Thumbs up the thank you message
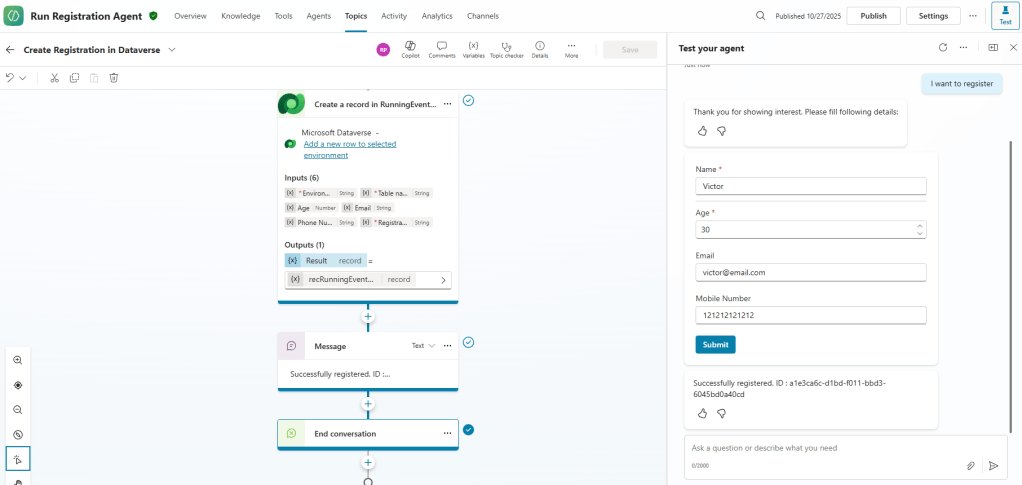 click(x=702, y=131)
